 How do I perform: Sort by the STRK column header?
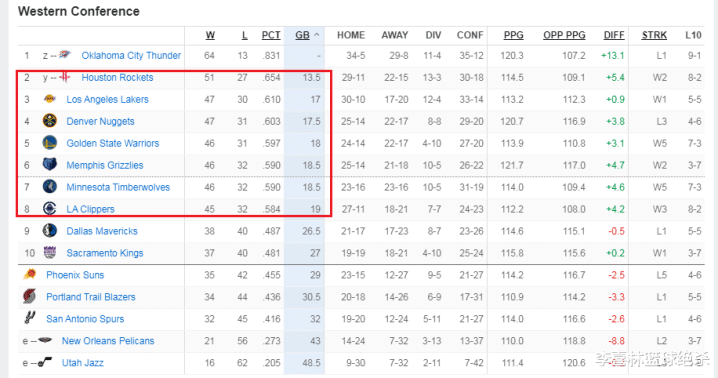tap(654, 35)
